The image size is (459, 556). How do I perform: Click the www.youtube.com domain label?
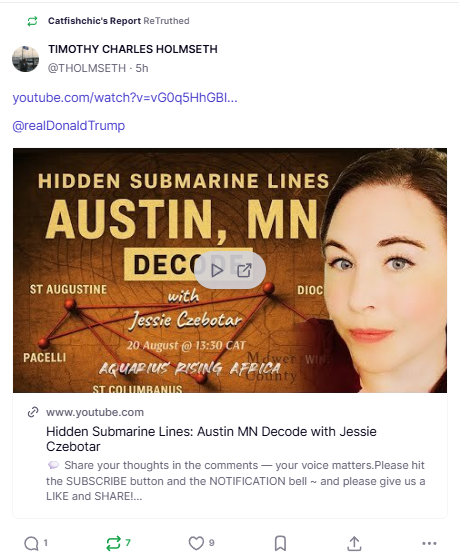pos(95,412)
